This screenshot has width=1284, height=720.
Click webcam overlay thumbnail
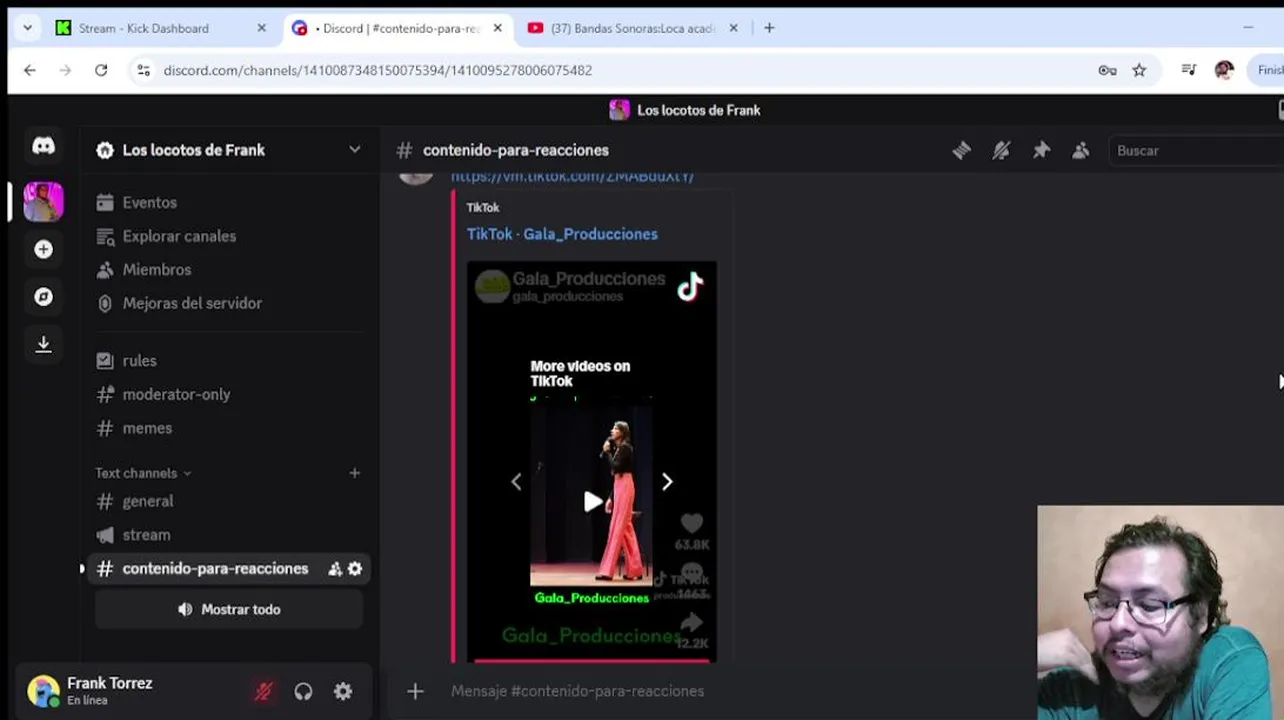pyautogui.click(x=1160, y=612)
